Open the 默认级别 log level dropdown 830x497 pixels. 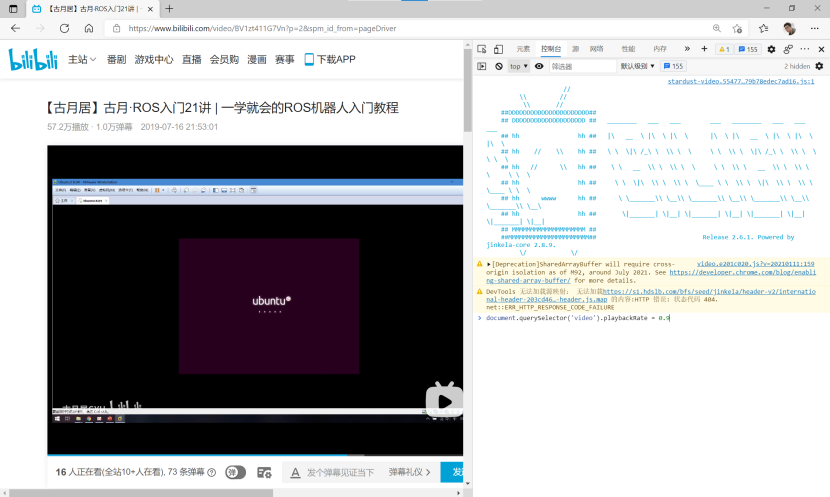click(x=637, y=66)
